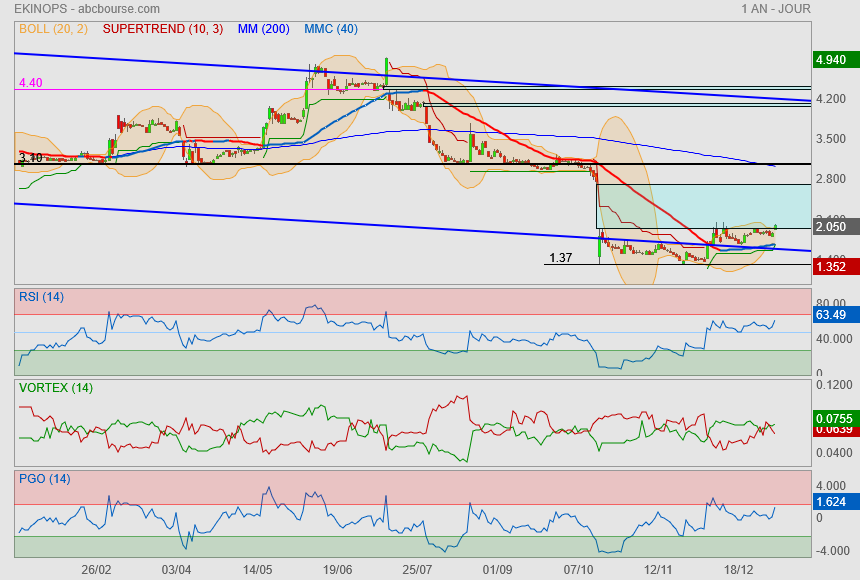Image resolution: width=860 pixels, height=580 pixels.
Task: Click the green 4.940 price tag
Action: pyautogui.click(x=832, y=60)
